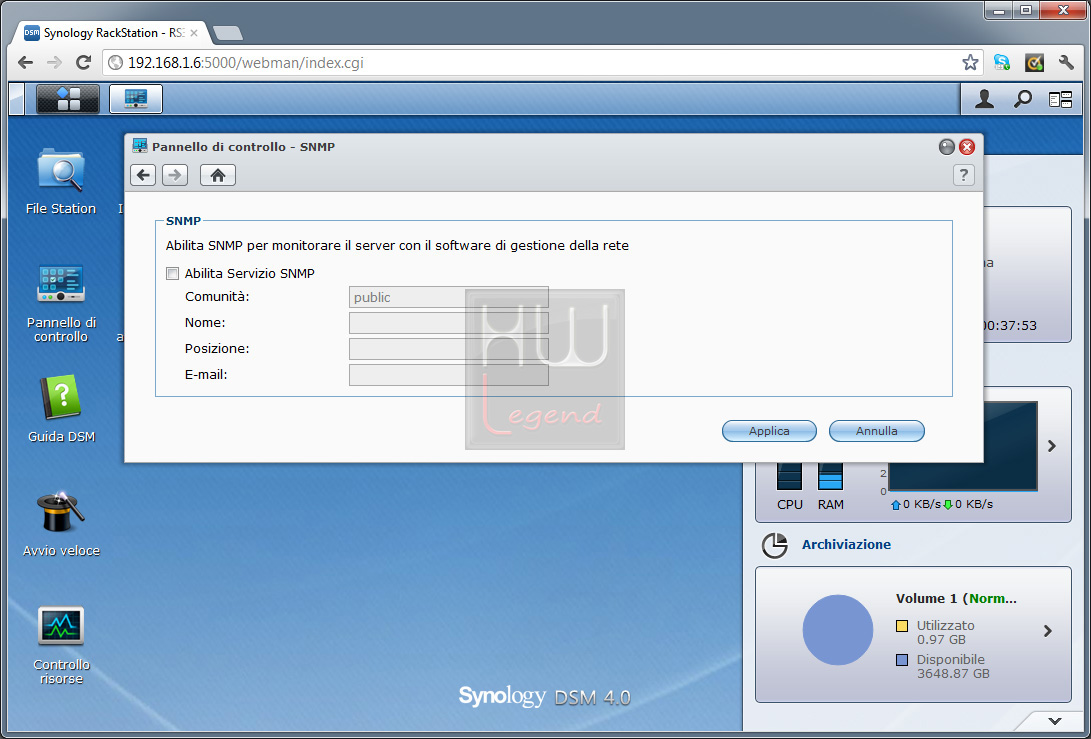Expand the Volume 1 storage details arrow
The height and width of the screenshot is (739, 1091).
[x=1048, y=631]
